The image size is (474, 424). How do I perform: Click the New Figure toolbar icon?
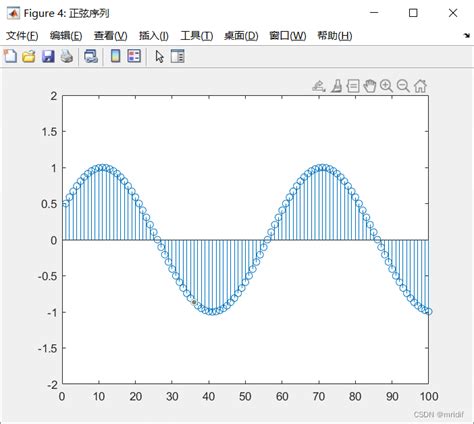pyautogui.click(x=10, y=56)
